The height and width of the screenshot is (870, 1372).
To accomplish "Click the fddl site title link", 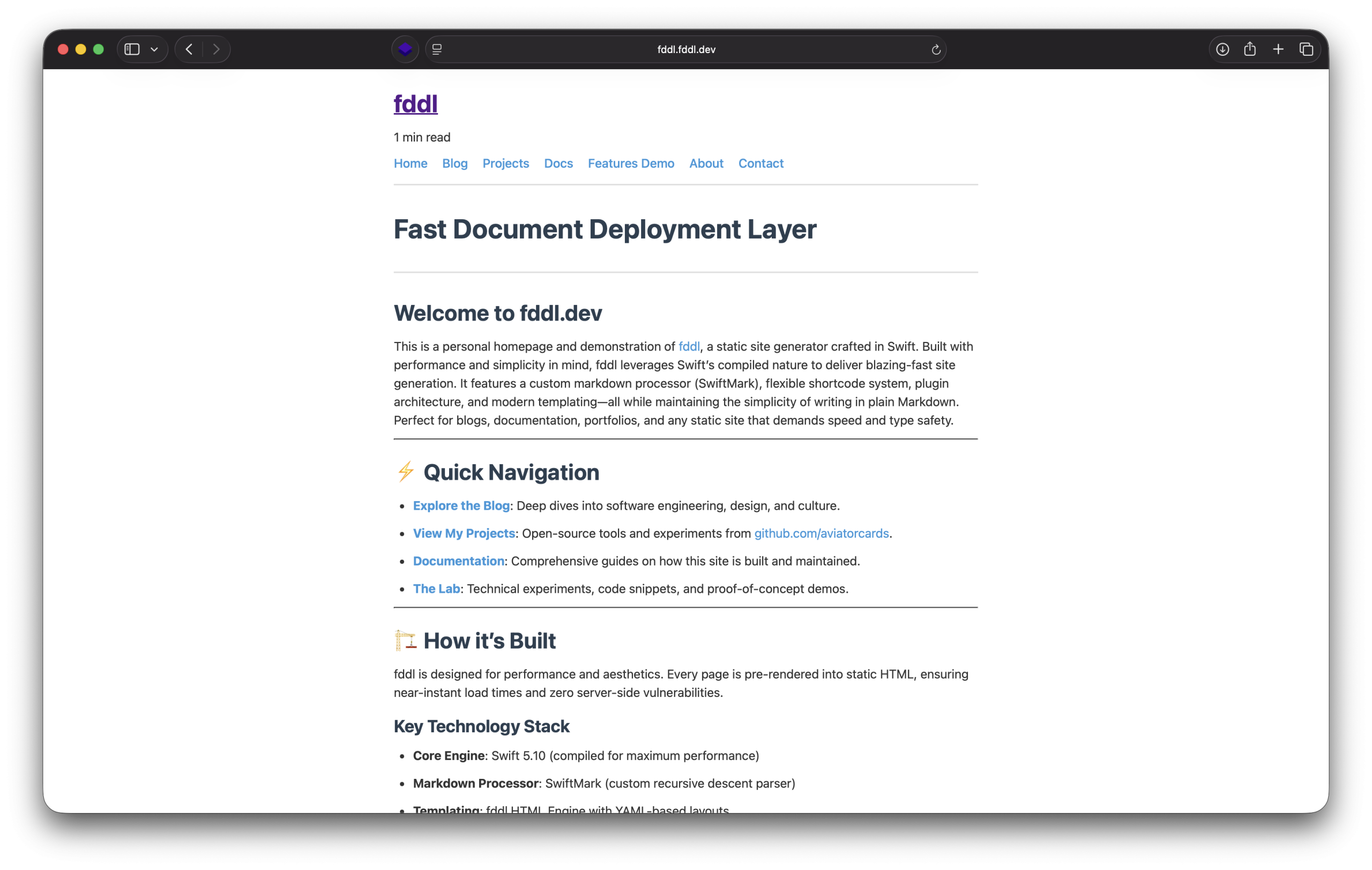I will point(415,103).
